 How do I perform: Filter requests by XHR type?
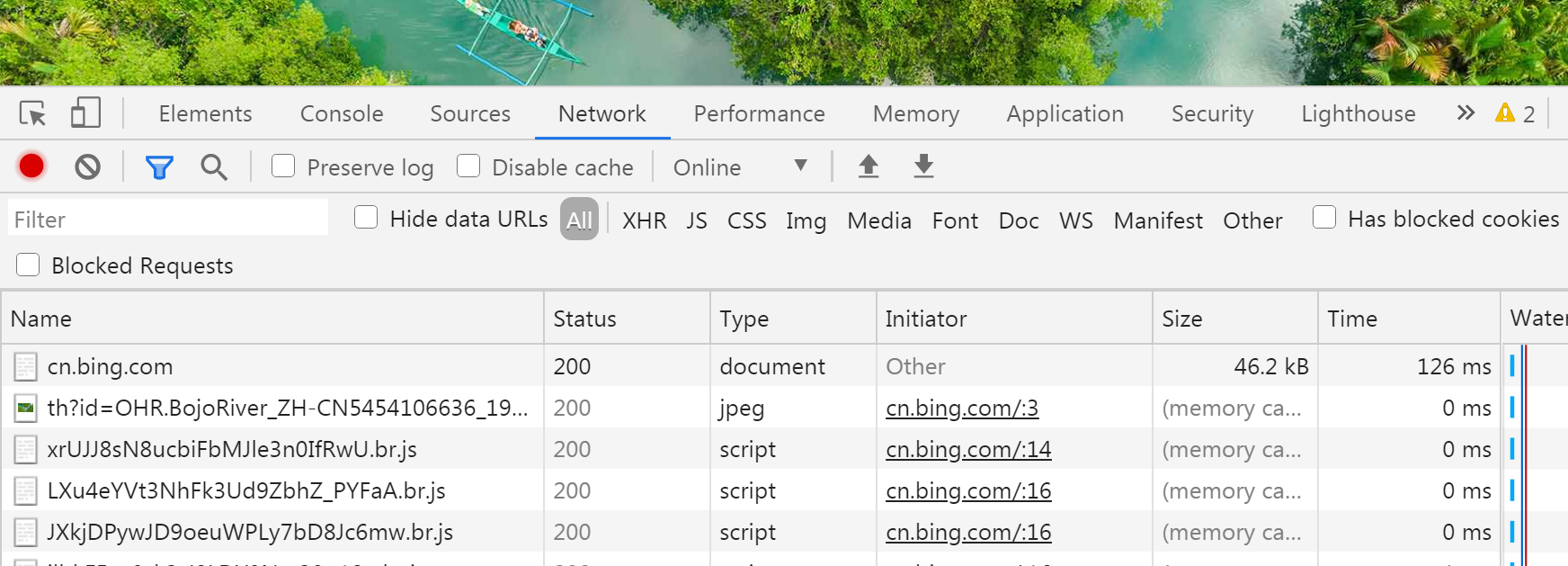644,220
